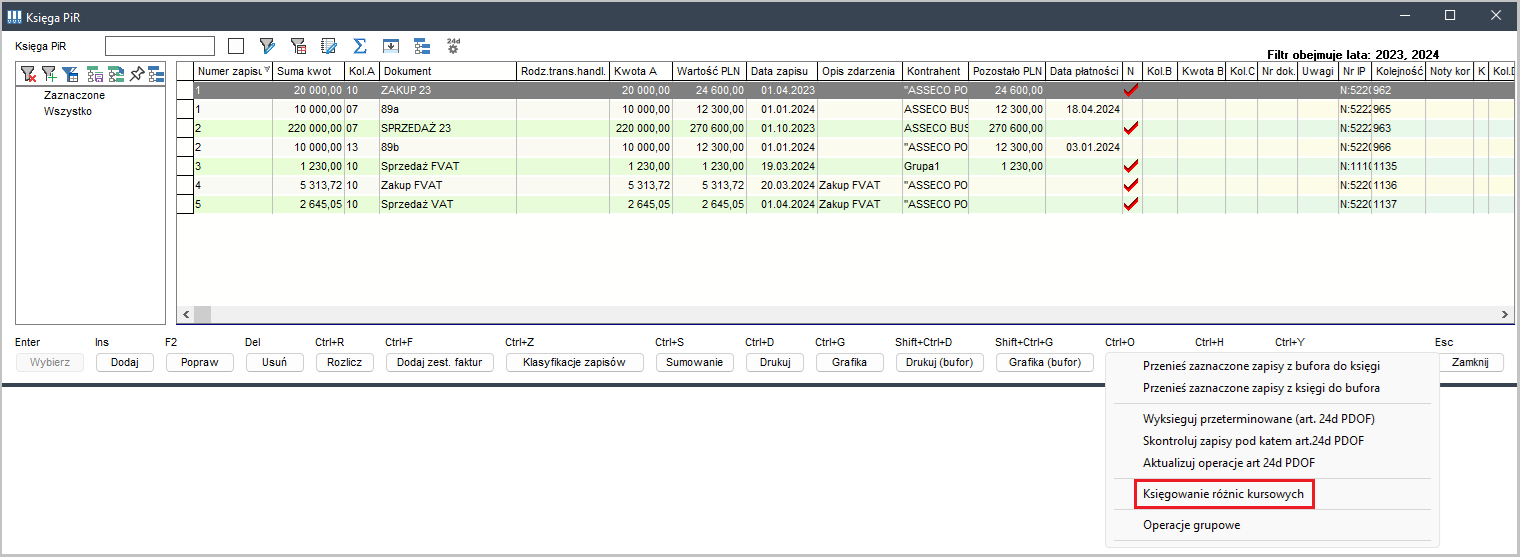Screen dimensions: 1520x557
Task: Click the 'Dodaj zest. faktur' button
Action: click(440, 363)
